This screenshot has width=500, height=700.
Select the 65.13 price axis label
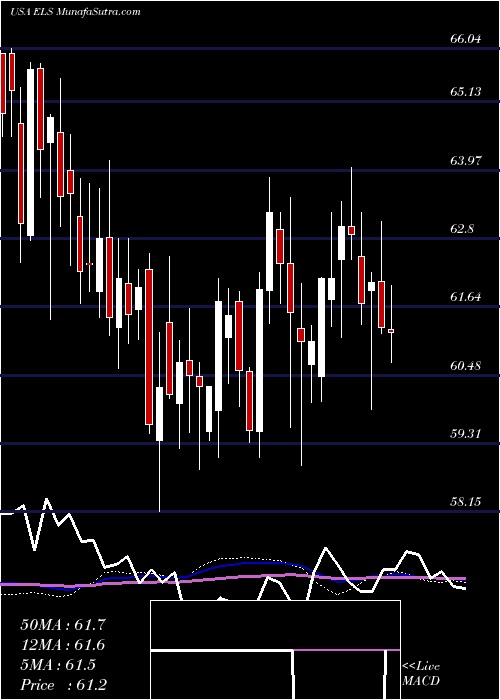point(466,92)
